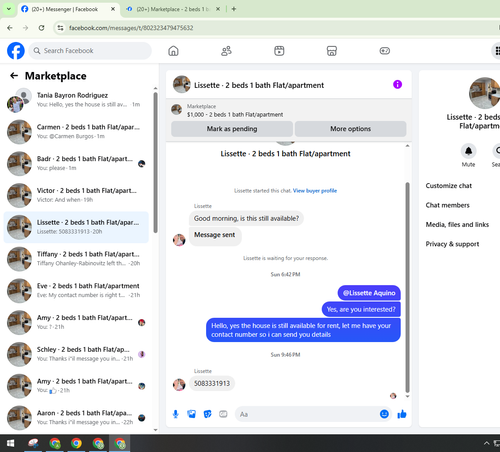Open the Gaming controller icon
Image resolution: width=500 pixels, height=452 pixels.
coord(385,51)
